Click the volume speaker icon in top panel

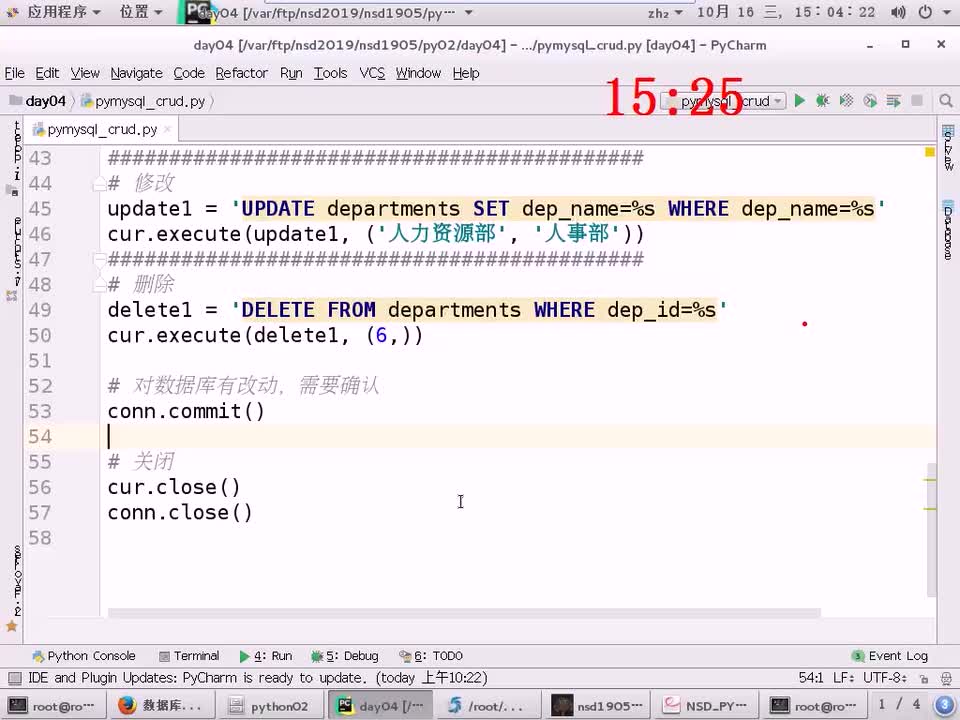[x=898, y=12]
